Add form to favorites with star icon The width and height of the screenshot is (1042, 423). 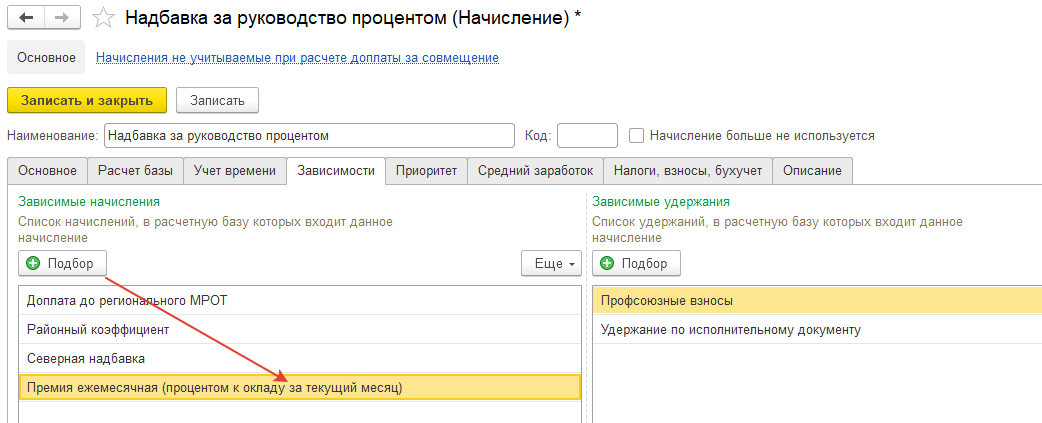coord(103,17)
